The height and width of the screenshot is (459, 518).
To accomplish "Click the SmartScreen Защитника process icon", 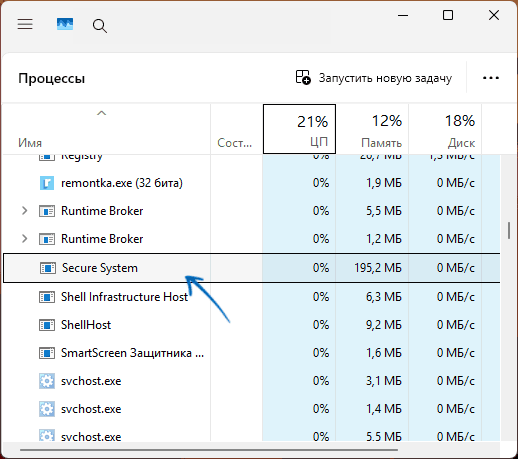I will [47, 353].
